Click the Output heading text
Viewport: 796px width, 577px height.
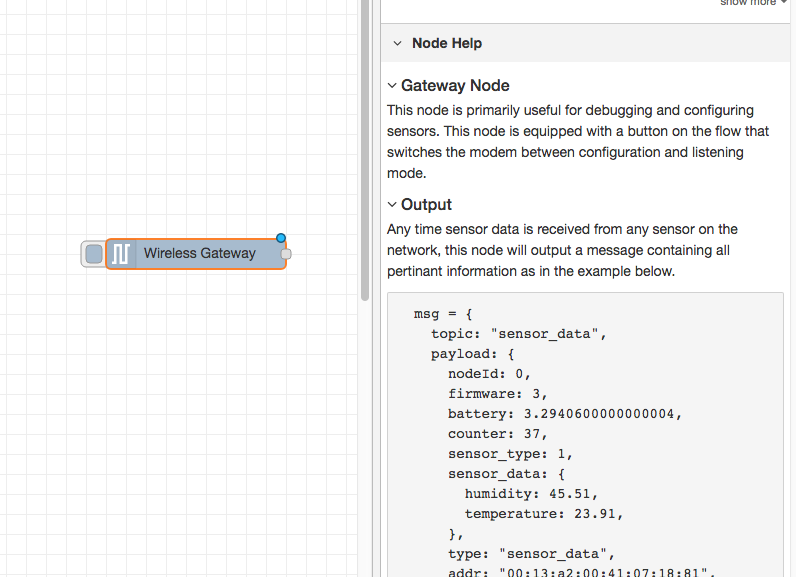tap(426, 205)
